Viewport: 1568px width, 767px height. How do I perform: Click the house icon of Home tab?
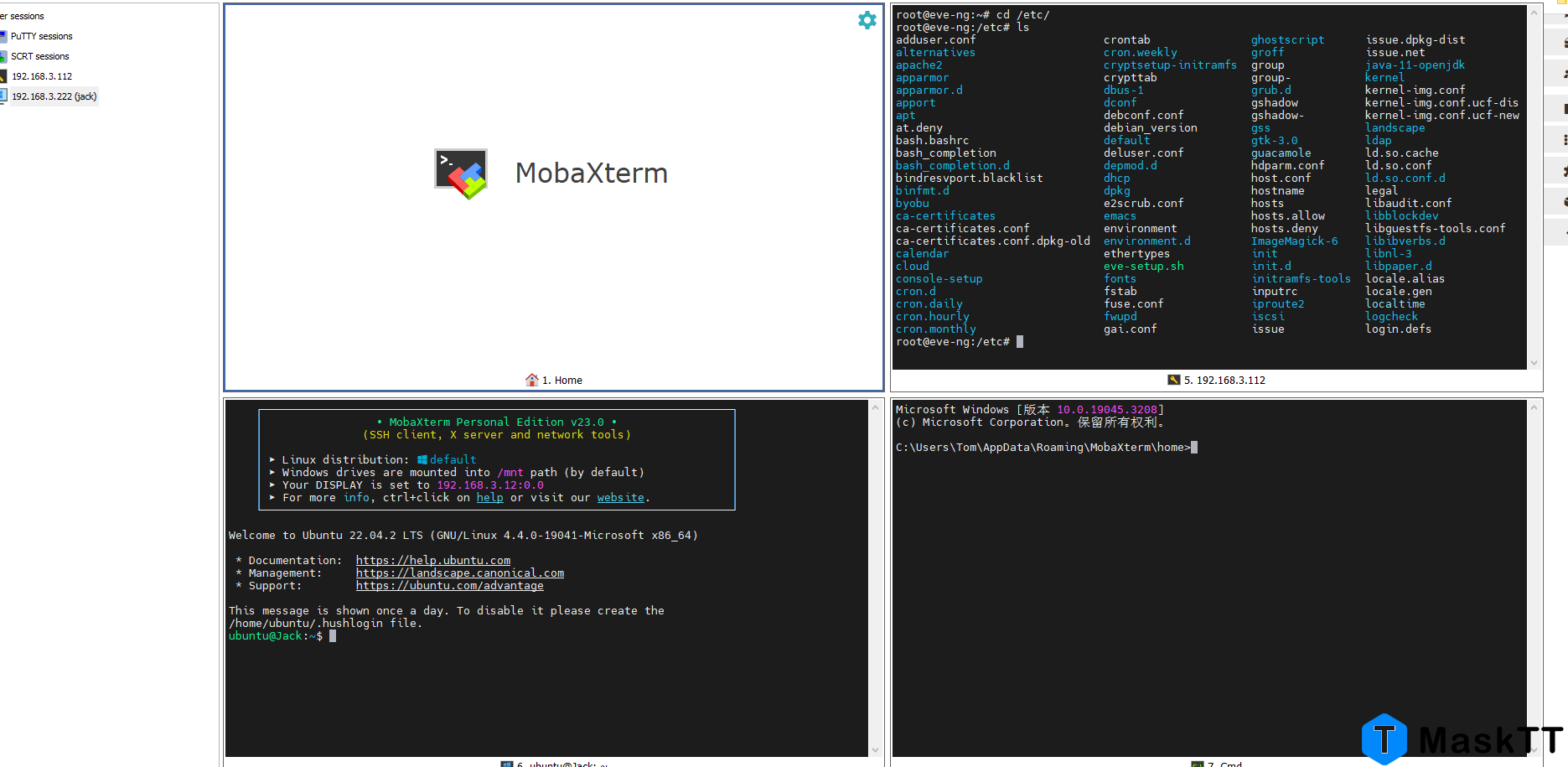[531, 380]
